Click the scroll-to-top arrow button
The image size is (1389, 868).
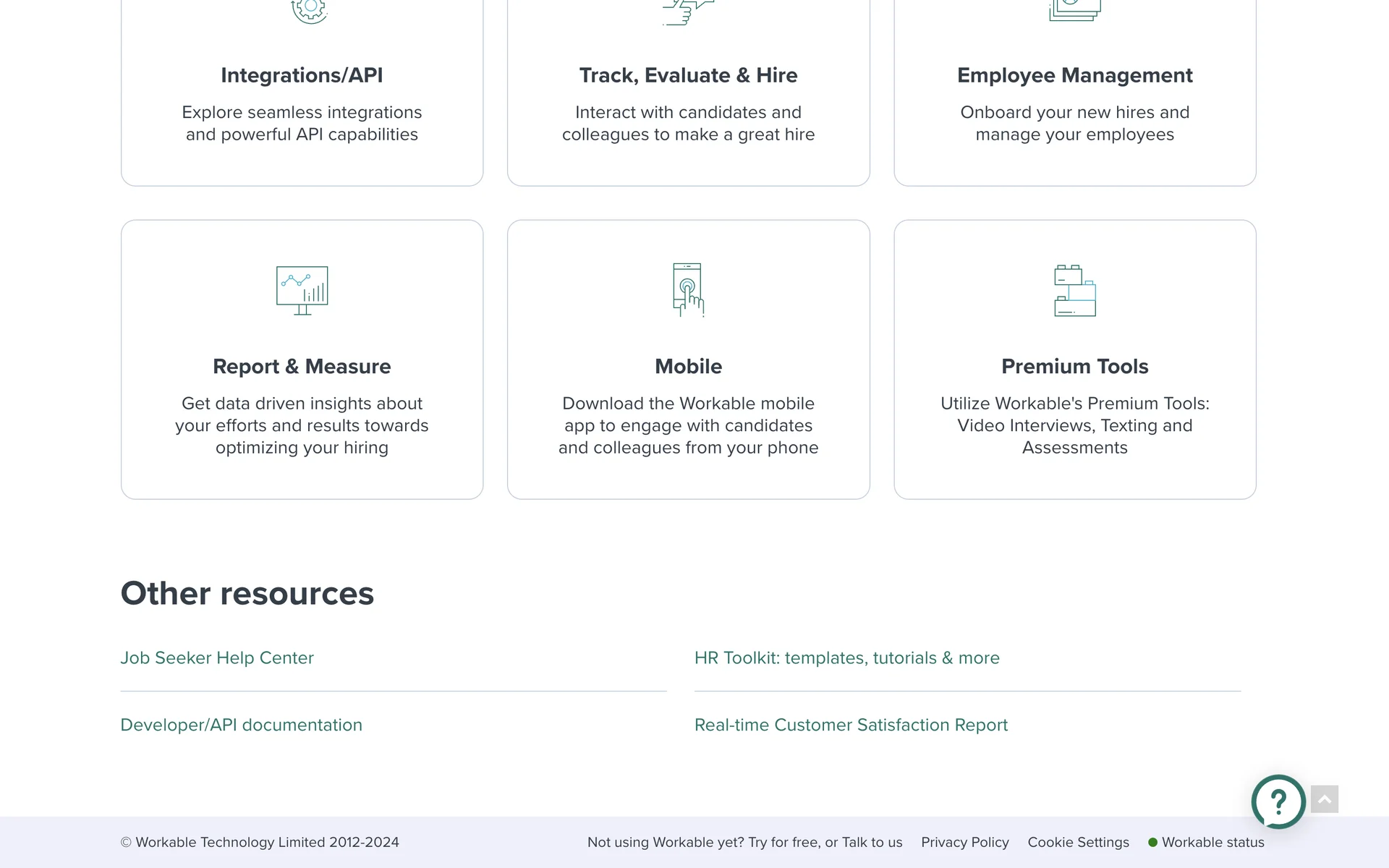(1324, 799)
